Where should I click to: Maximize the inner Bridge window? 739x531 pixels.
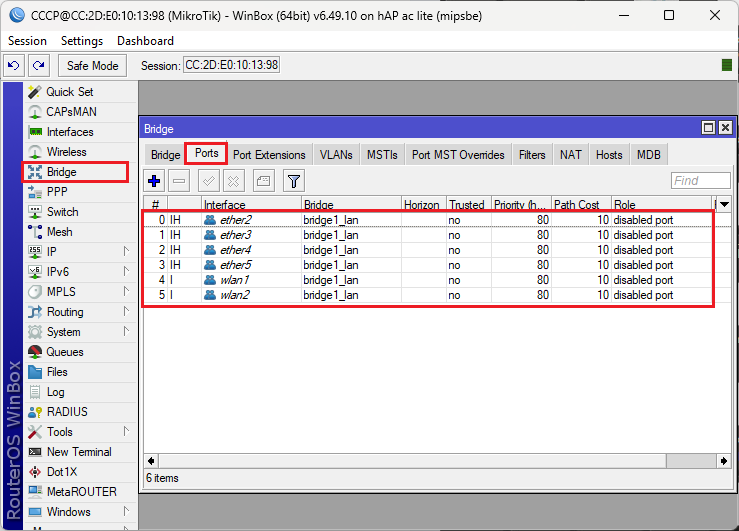(708, 128)
